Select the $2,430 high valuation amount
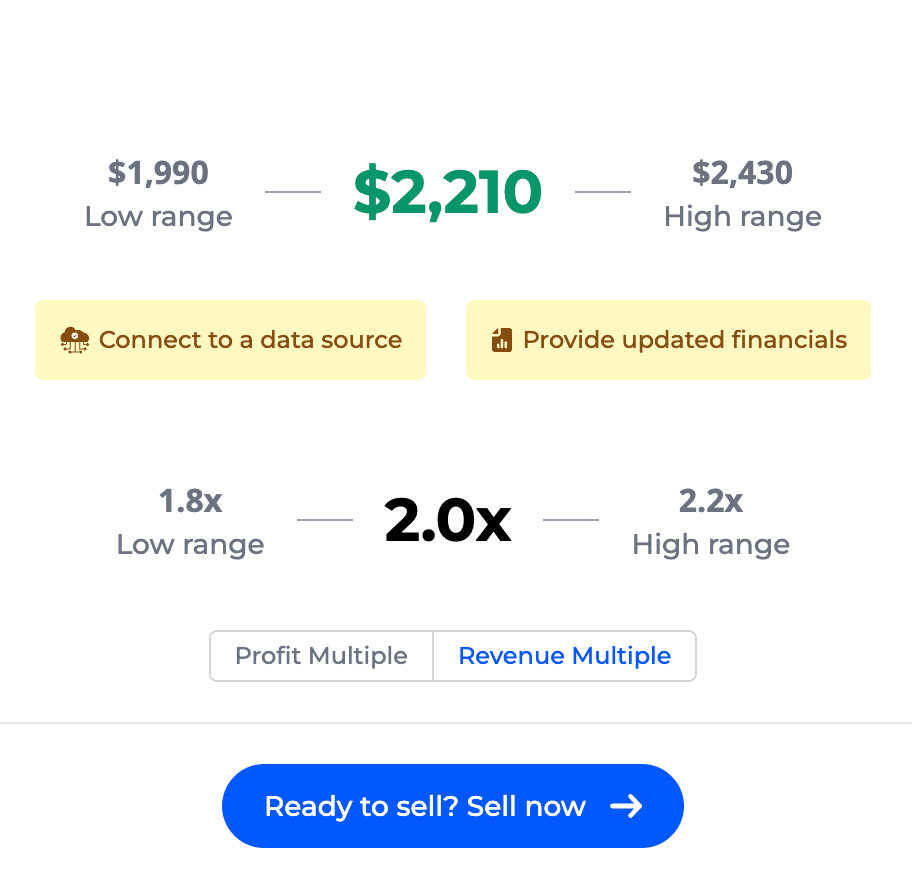Viewport: 912px width, 886px height. pos(742,173)
